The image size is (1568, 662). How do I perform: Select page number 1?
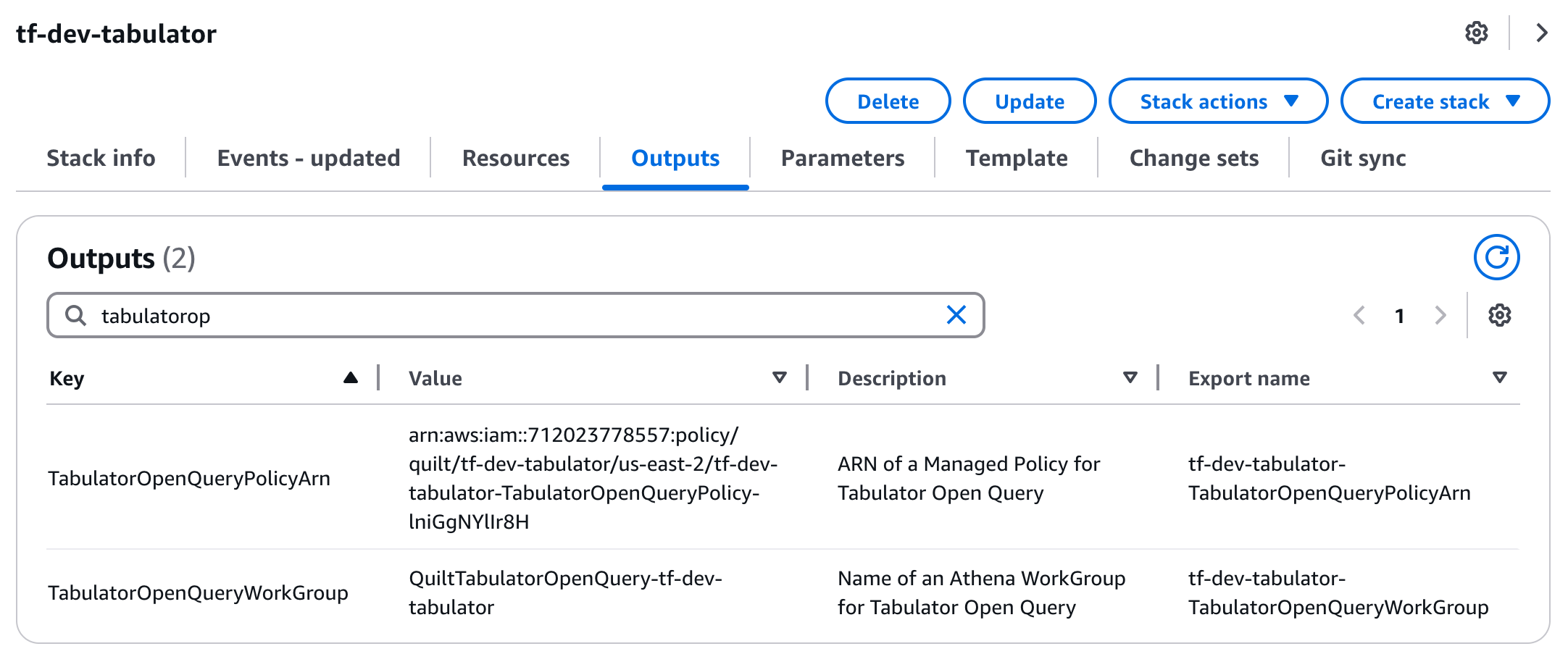pos(1400,316)
